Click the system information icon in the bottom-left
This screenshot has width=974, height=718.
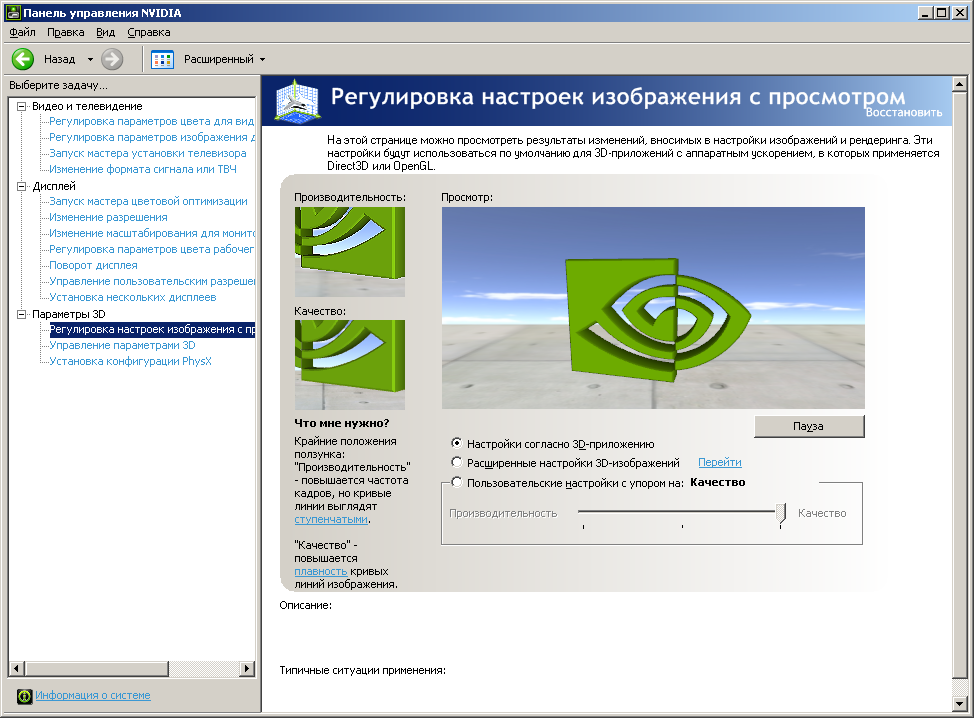pos(25,696)
